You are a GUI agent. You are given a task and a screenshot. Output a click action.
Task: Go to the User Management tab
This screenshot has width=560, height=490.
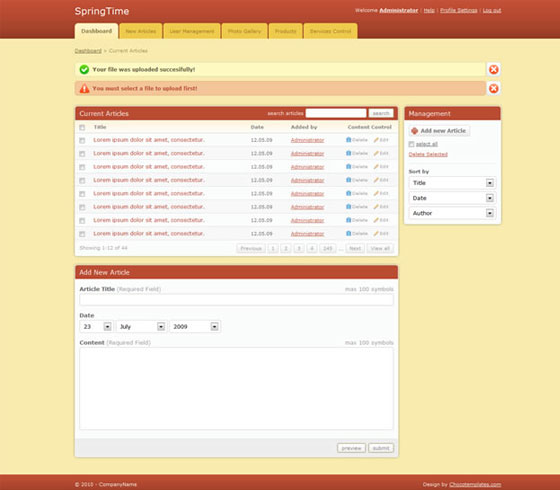(192, 31)
